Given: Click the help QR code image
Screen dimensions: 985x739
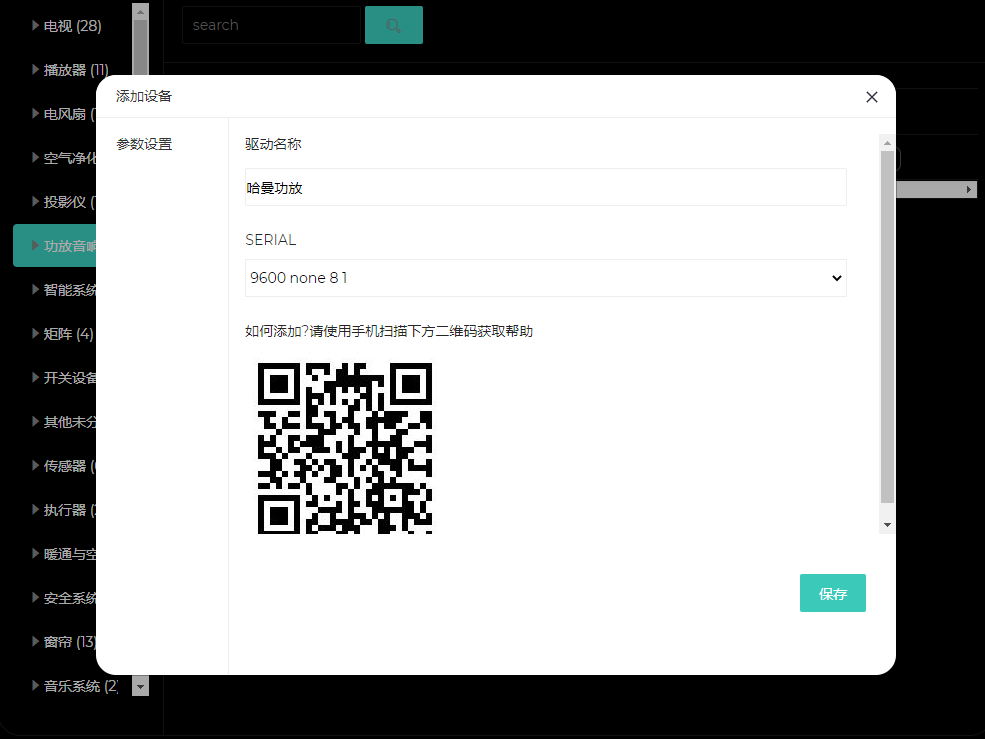Looking at the screenshot, I should [345, 448].
